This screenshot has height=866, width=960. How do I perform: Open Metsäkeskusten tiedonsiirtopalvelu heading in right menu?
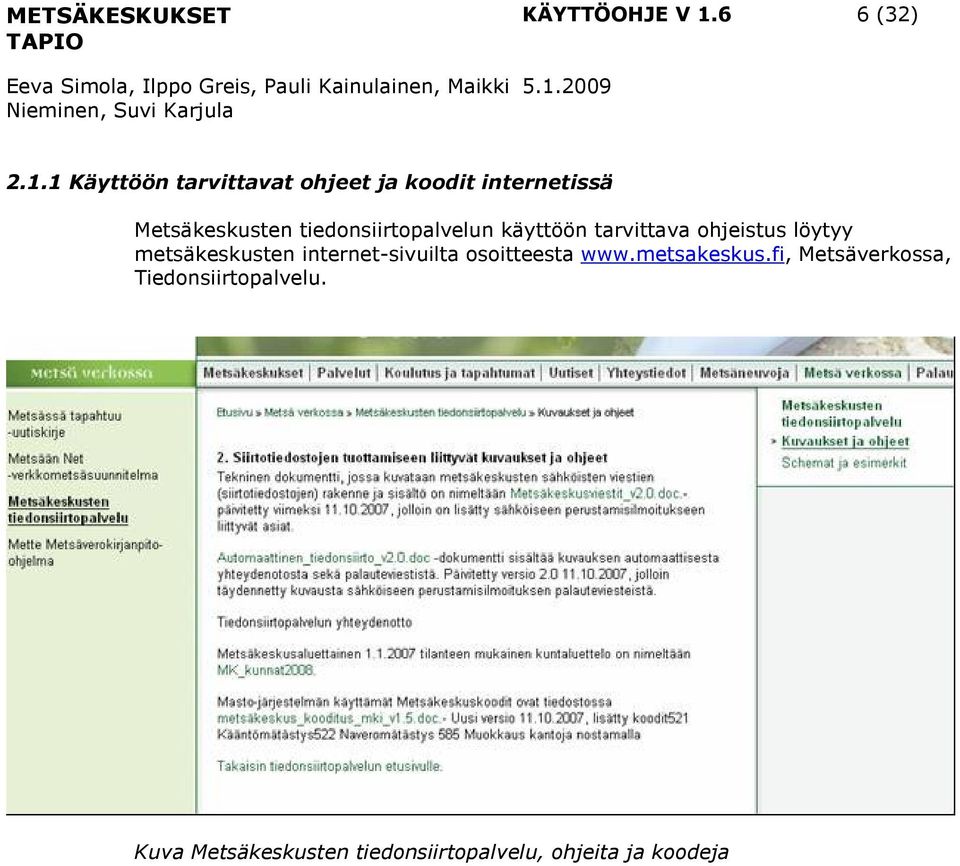[x=841, y=413]
